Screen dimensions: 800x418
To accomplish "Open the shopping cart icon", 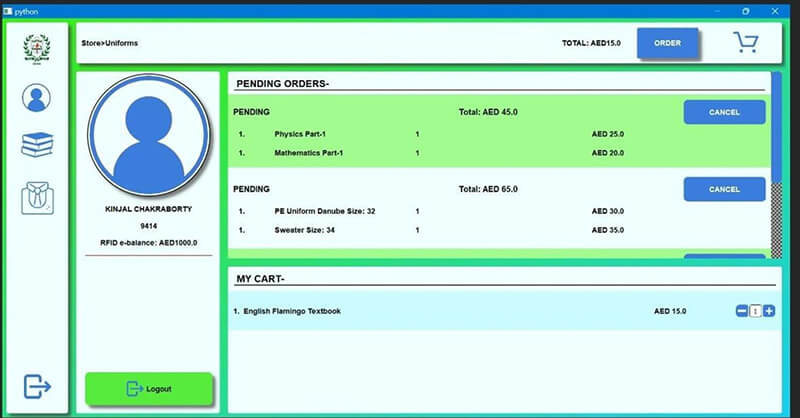I will point(745,43).
